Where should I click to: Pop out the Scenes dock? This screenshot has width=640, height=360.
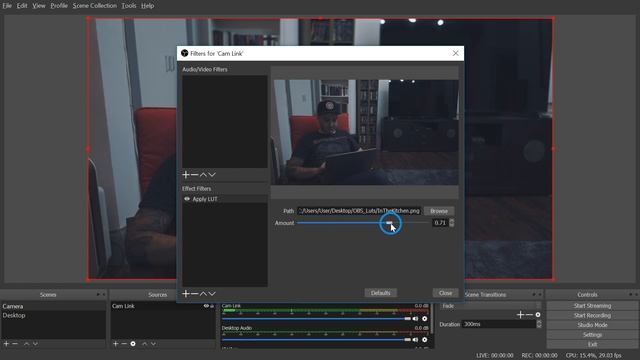(x=98, y=294)
